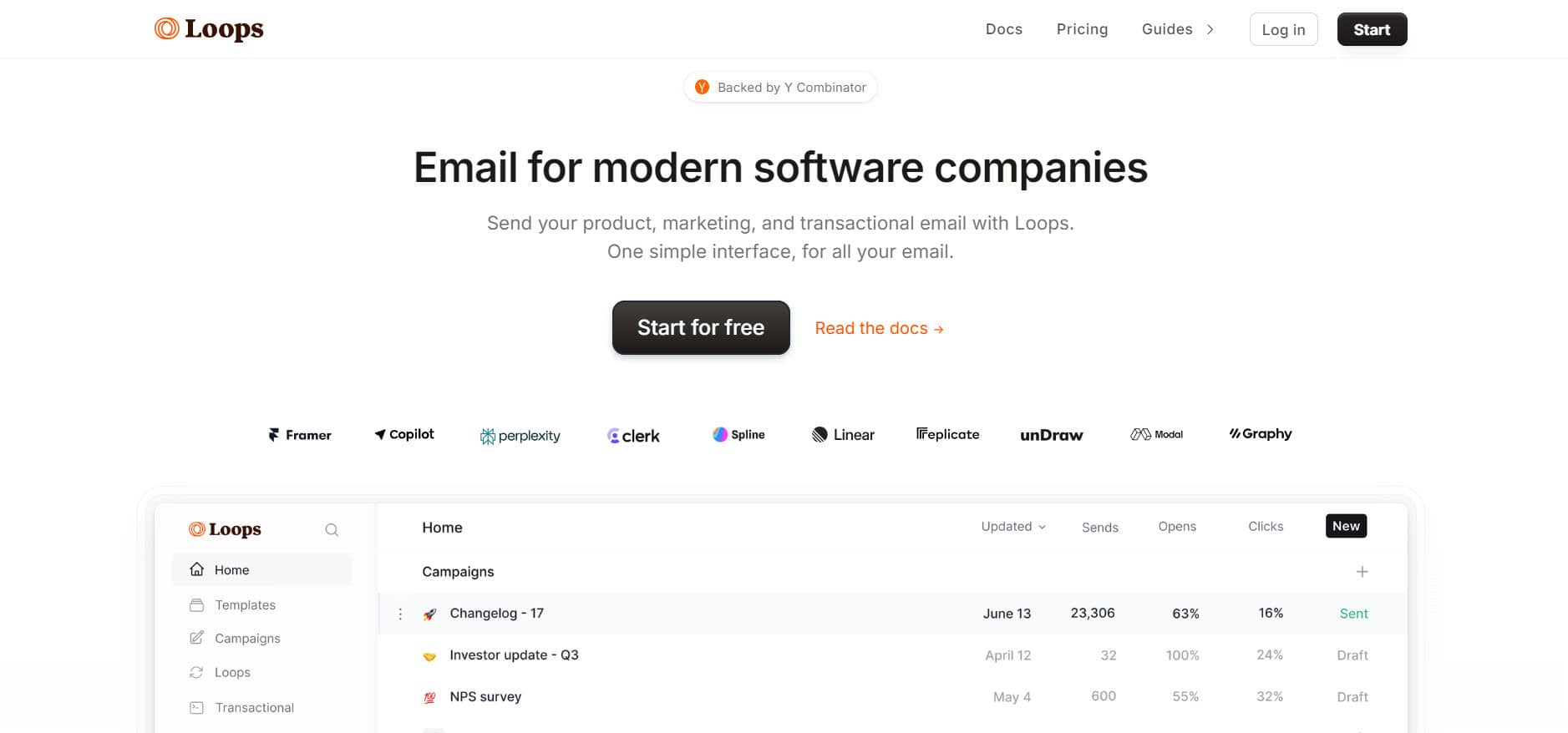The height and width of the screenshot is (733, 1568).
Task: Open the Investor update - Q3 campaign row
Action: coord(514,655)
